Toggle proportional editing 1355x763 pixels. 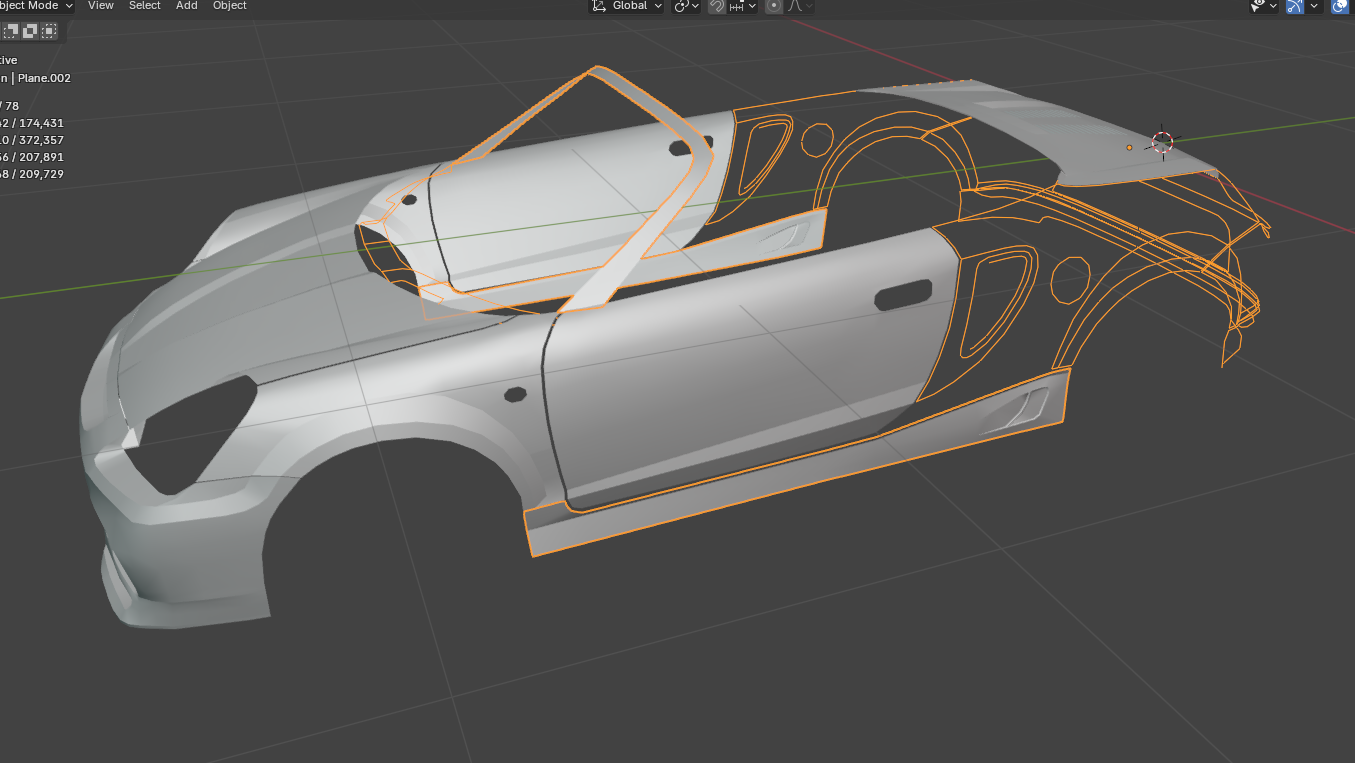coord(774,6)
